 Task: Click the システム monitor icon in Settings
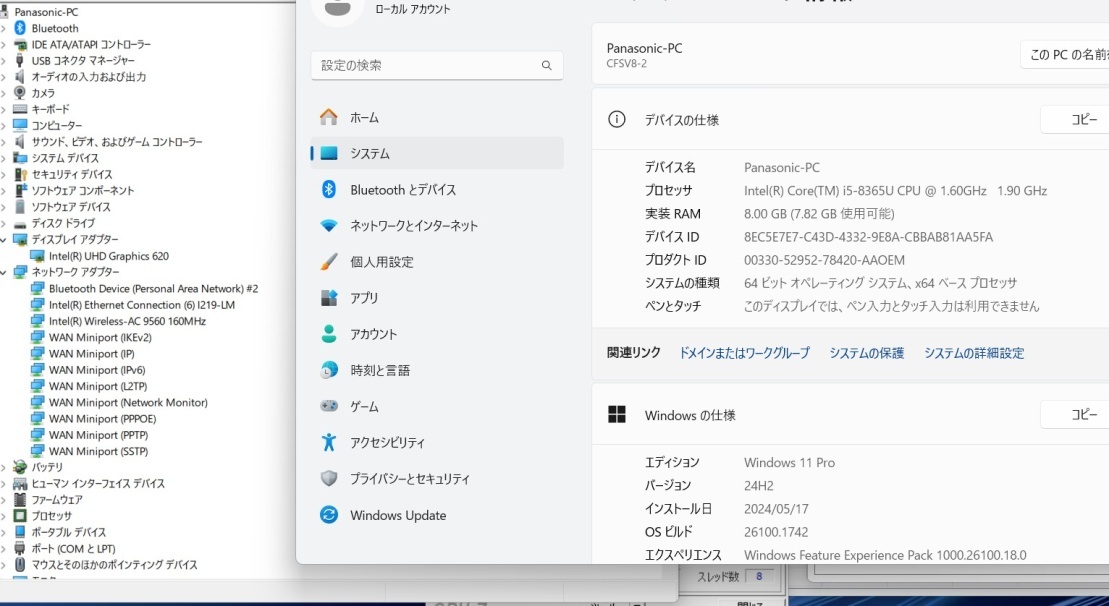click(329, 153)
